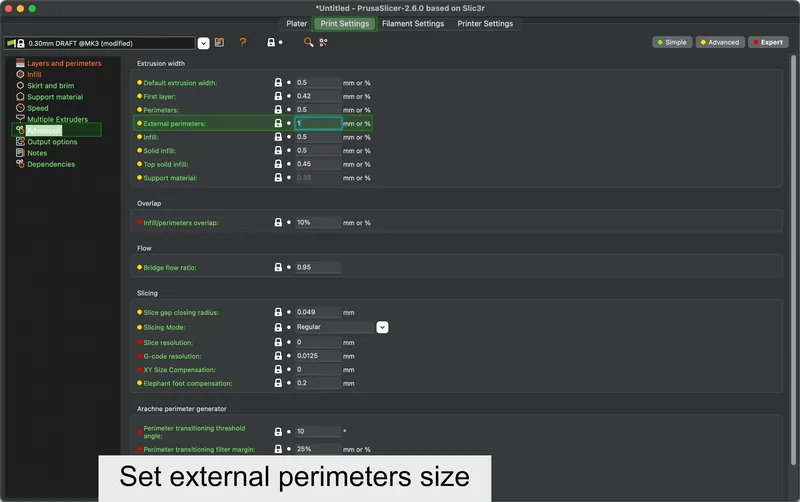Viewport: 800px width, 502px height.
Task: Expand the print preset dropdown arrow
Action: pos(203,43)
